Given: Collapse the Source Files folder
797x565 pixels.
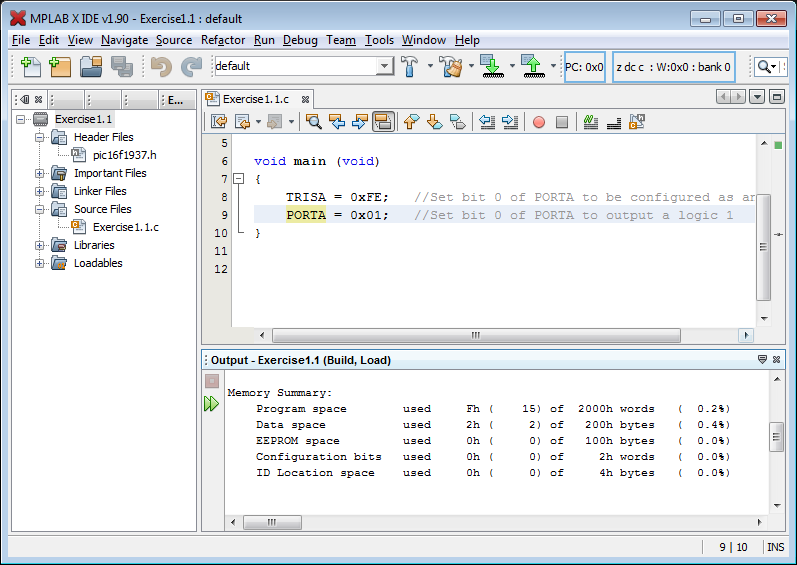Looking at the screenshot, I should pos(39,209).
